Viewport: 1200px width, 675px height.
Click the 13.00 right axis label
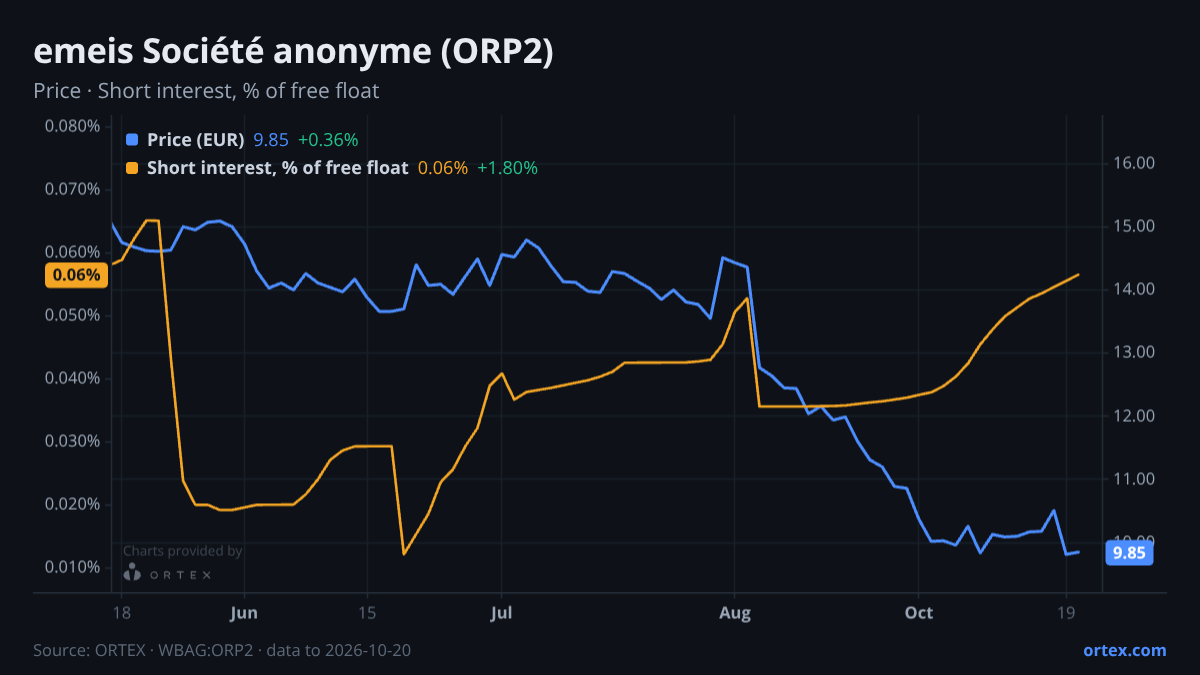tap(1134, 352)
